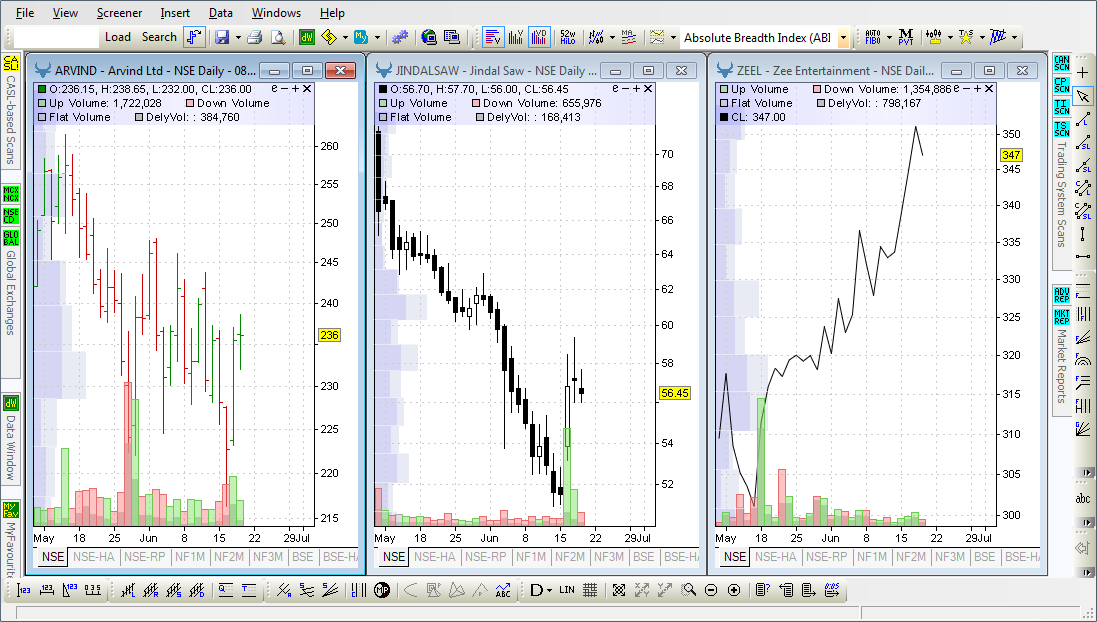Screen dimensions: 1097x622
Task: Expand the candlestick pattern icon dropdown
Action: [x=951, y=38]
